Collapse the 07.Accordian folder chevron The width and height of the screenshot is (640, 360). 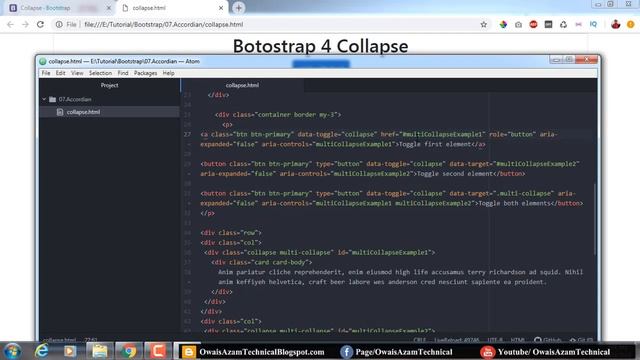coord(44,99)
